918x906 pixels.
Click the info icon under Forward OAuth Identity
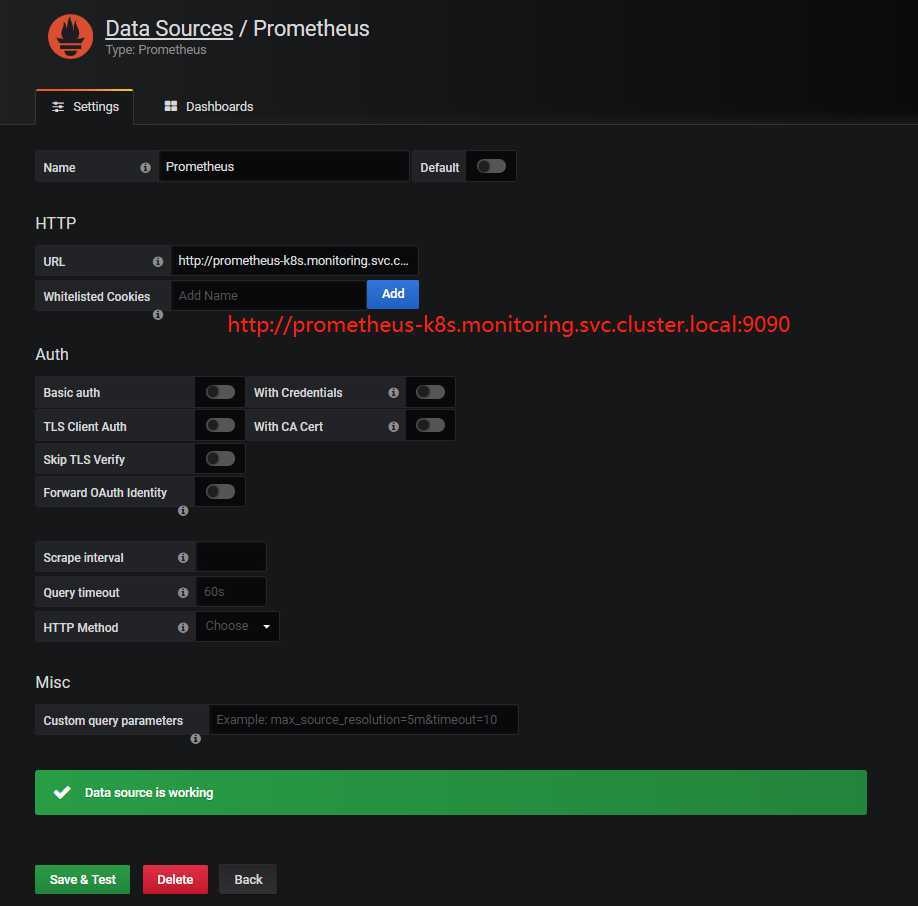click(183, 511)
